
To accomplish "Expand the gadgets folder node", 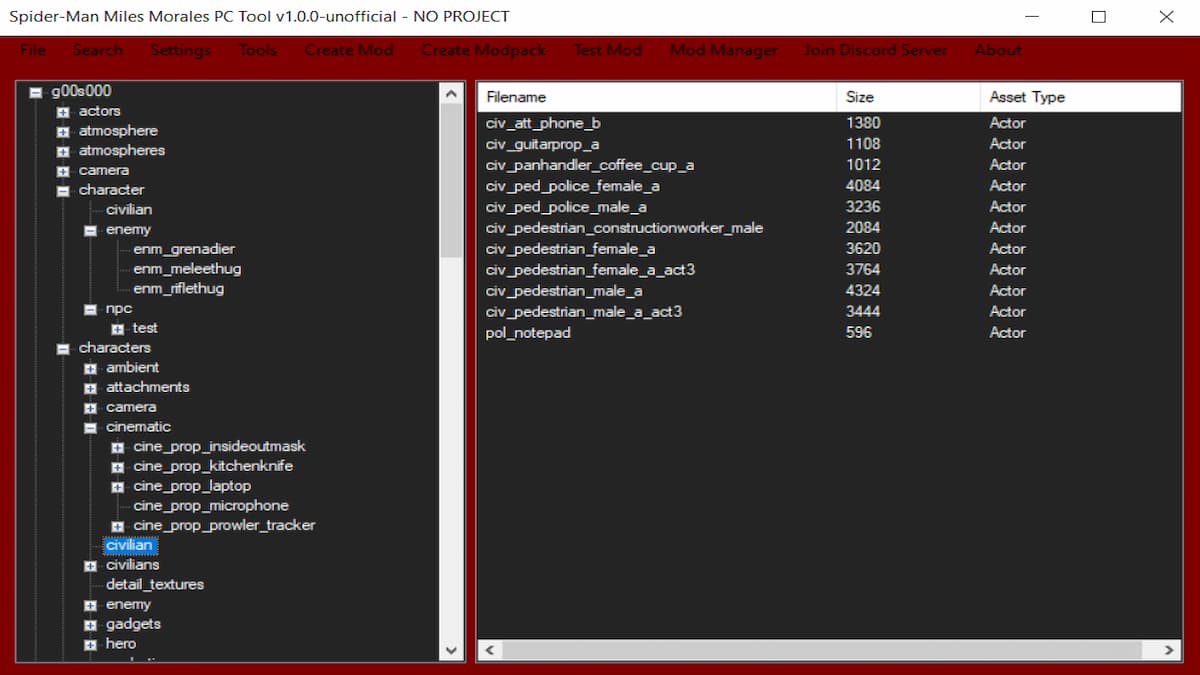I will click(x=90, y=625).
